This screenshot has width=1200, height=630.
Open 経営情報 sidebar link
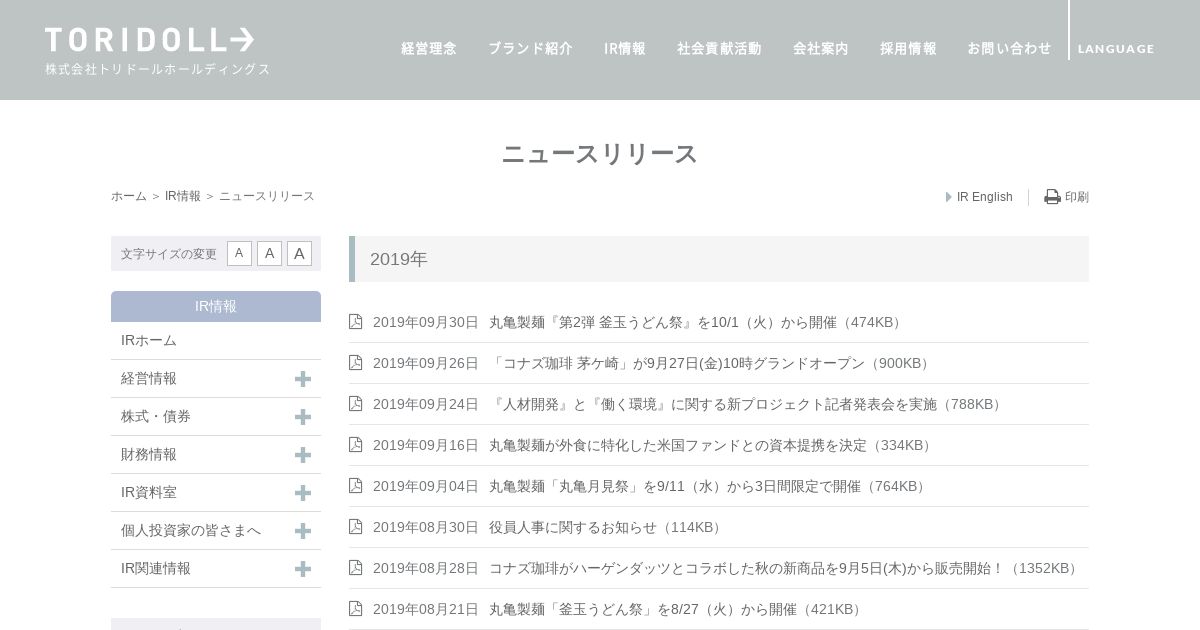(x=149, y=378)
